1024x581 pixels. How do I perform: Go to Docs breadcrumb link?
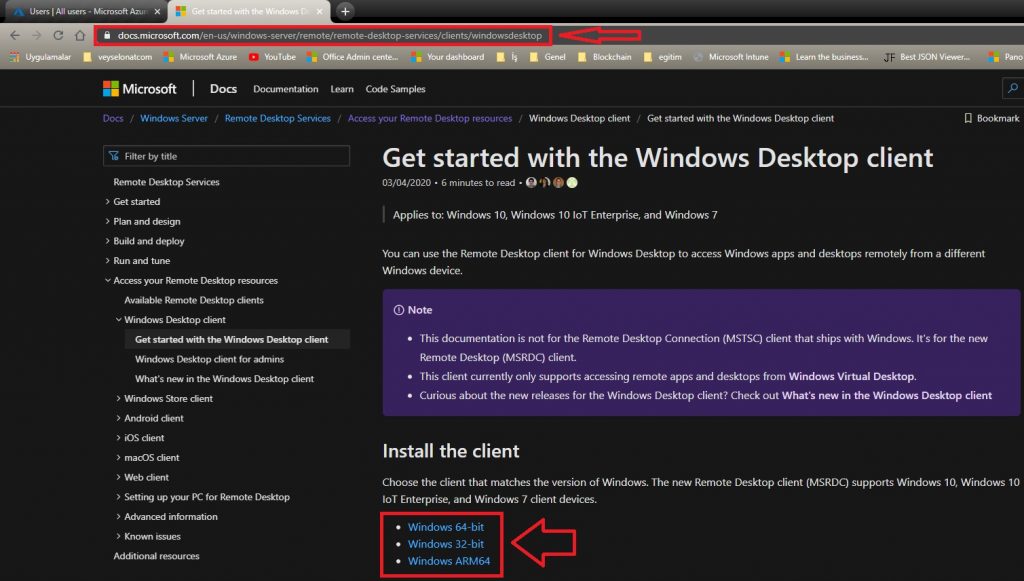[113, 118]
